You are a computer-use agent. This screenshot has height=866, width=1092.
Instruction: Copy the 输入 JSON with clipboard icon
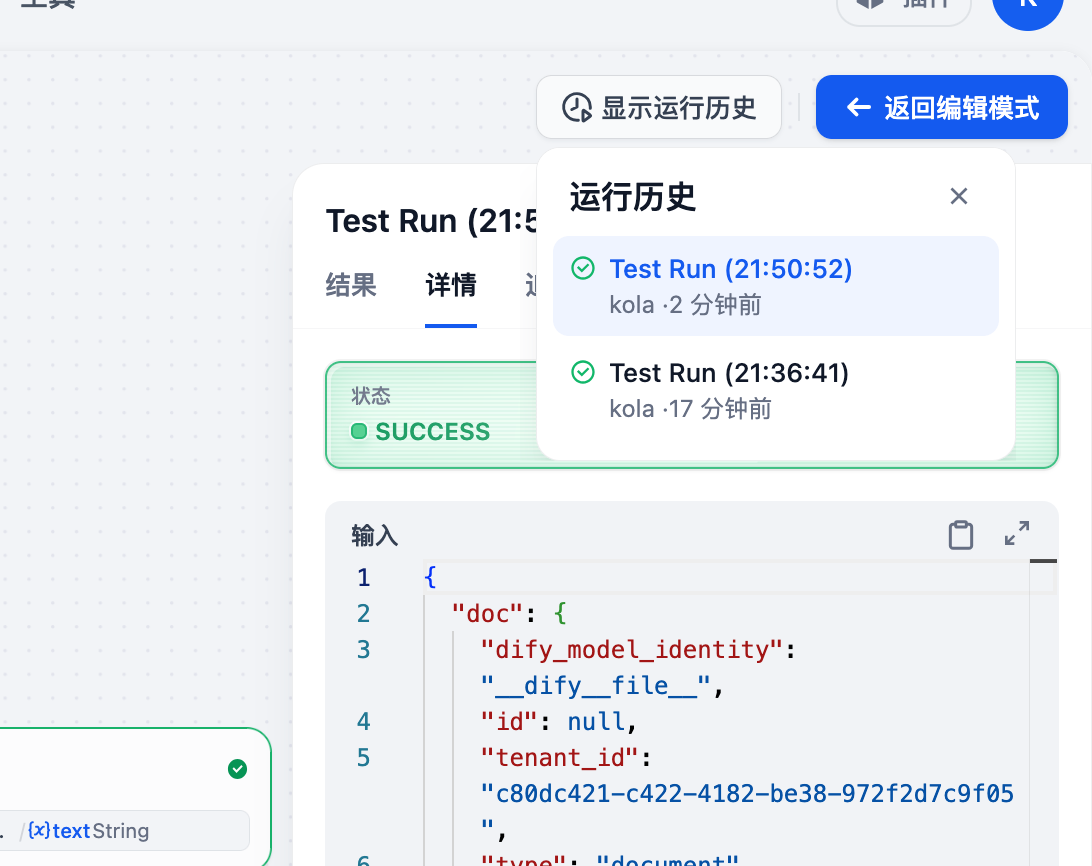pos(961,535)
